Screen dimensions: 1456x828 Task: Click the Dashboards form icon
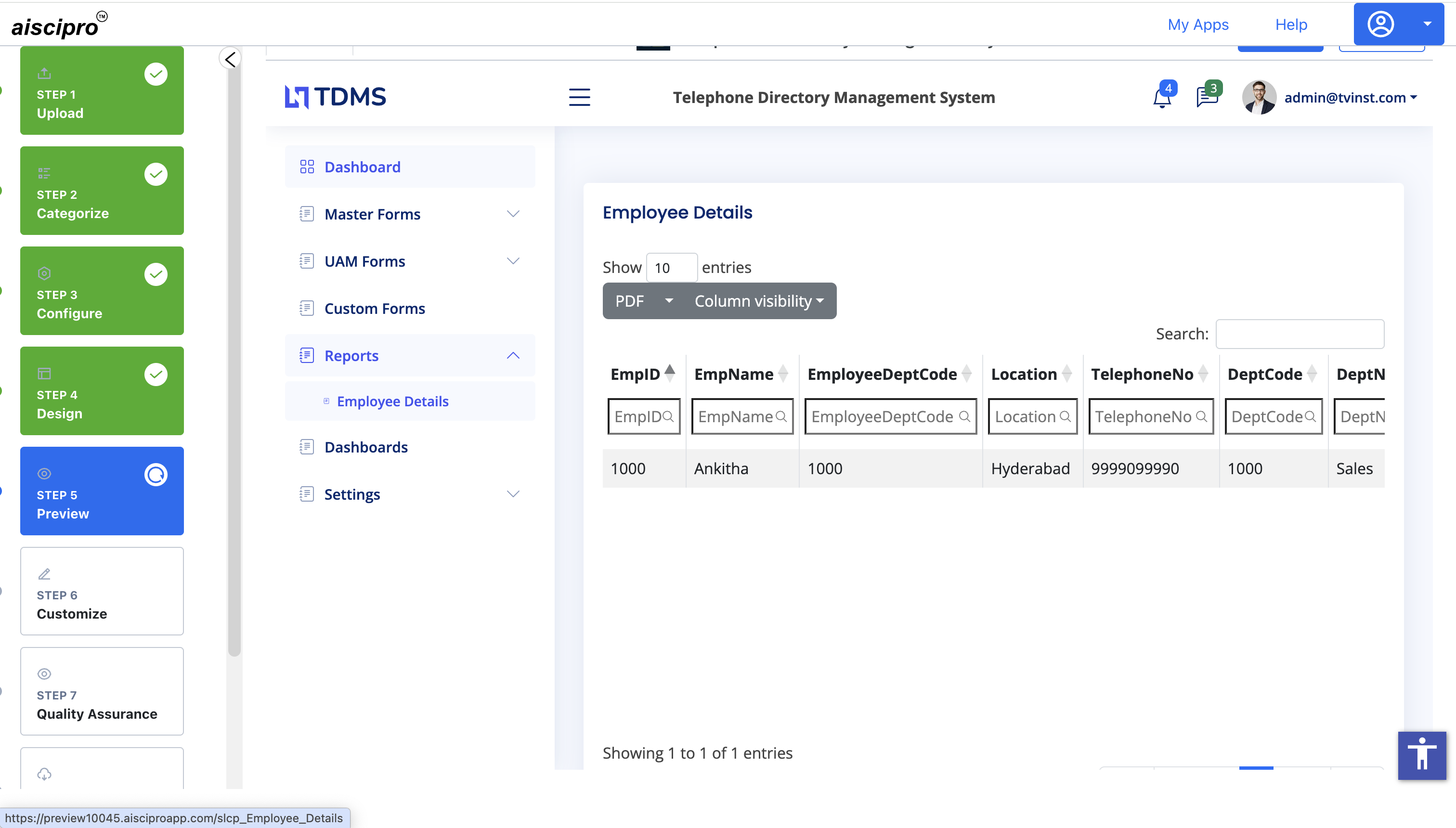coord(307,447)
